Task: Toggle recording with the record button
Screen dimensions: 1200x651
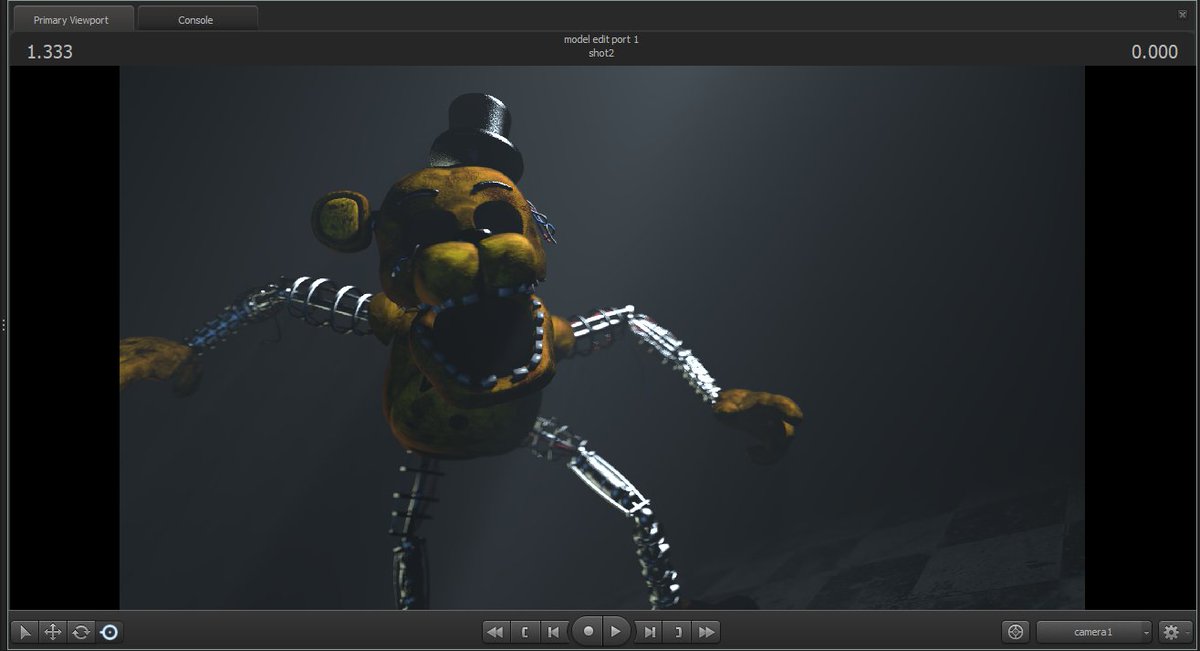Action: click(x=588, y=632)
